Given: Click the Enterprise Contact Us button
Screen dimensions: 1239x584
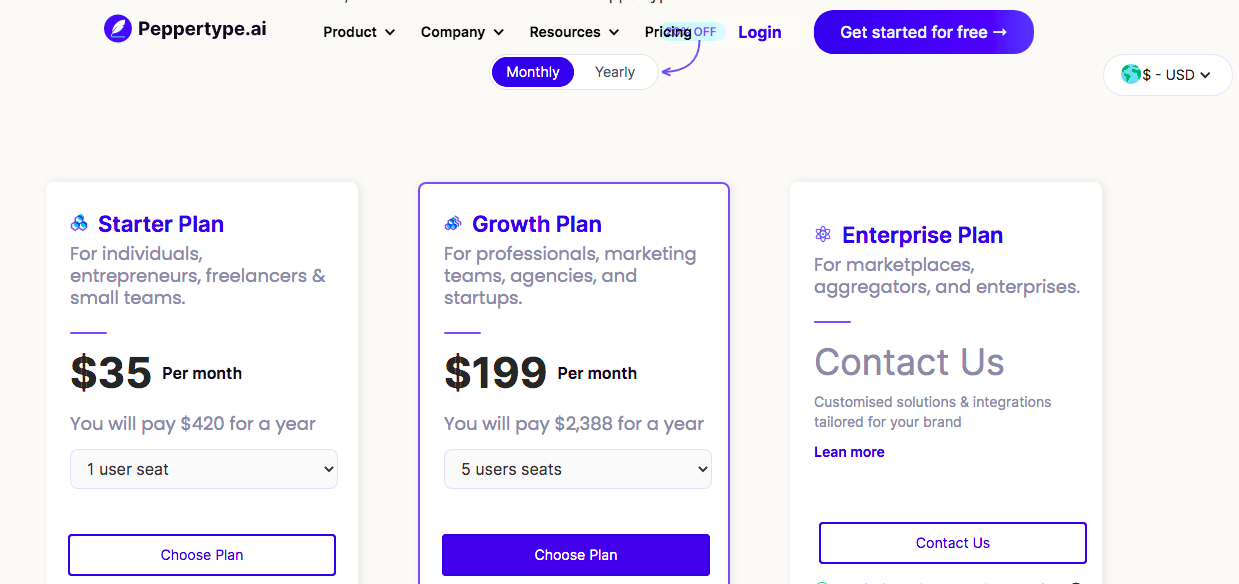Looking at the screenshot, I should coord(953,543).
